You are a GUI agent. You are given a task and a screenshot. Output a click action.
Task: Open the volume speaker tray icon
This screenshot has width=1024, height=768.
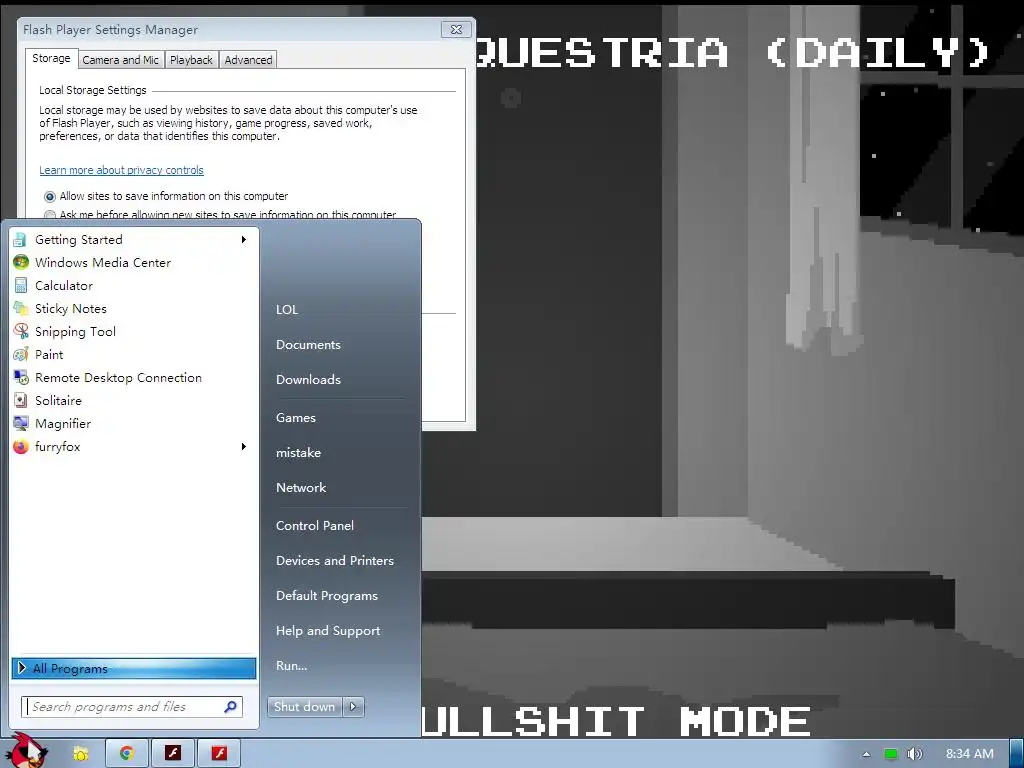914,754
